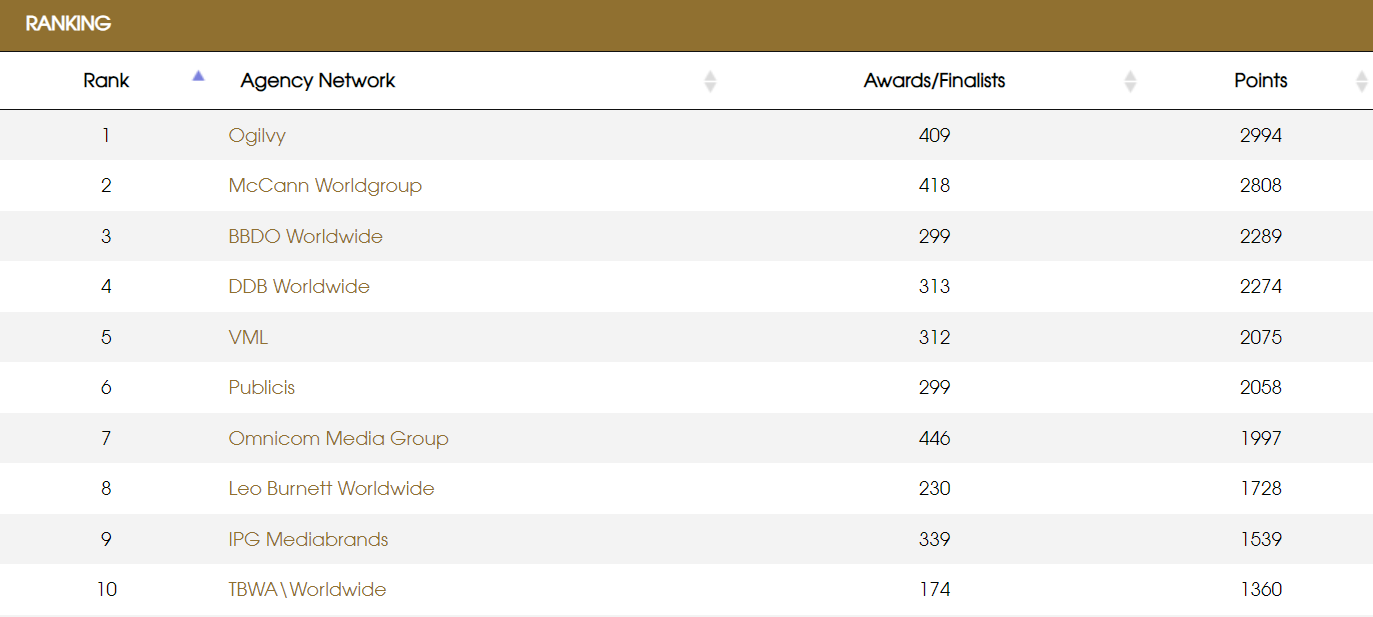This screenshot has width=1373, height=617.
Task: Click the 2994 points cell for Ogilvy
Action: click(x=1260, y=136)
